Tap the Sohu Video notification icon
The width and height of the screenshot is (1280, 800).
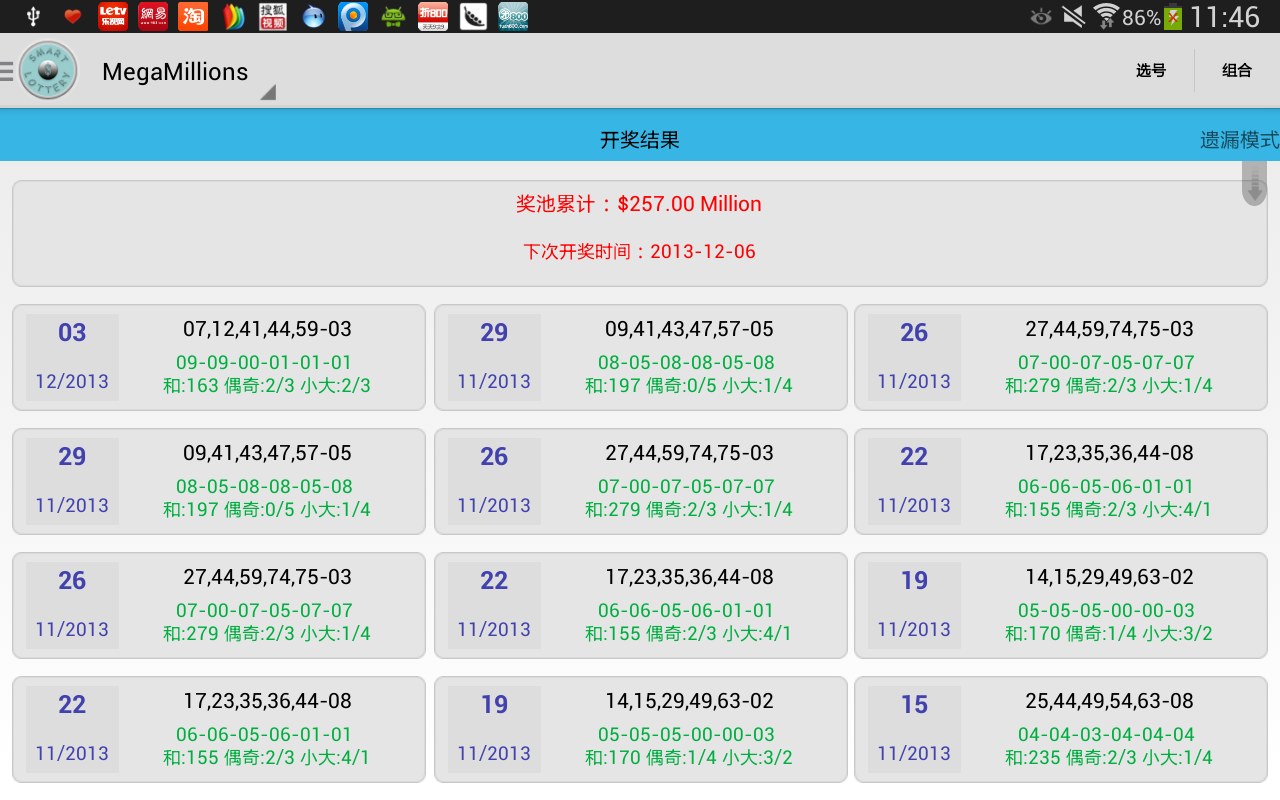pyautogui.click(x=273, y=16)
